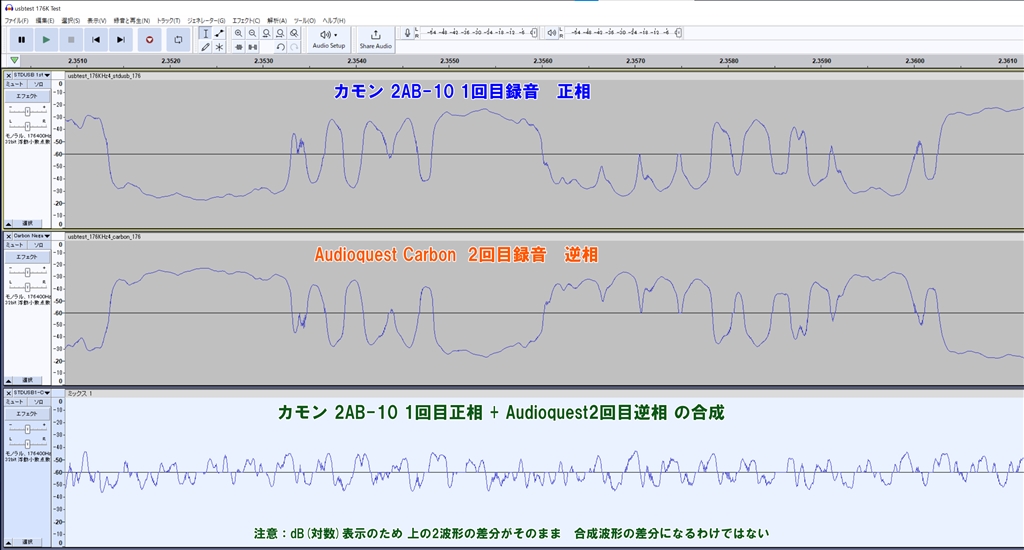Open the ヘルプ(H) menu
This screenshot has height=550, width=1024.
point(334,21)
